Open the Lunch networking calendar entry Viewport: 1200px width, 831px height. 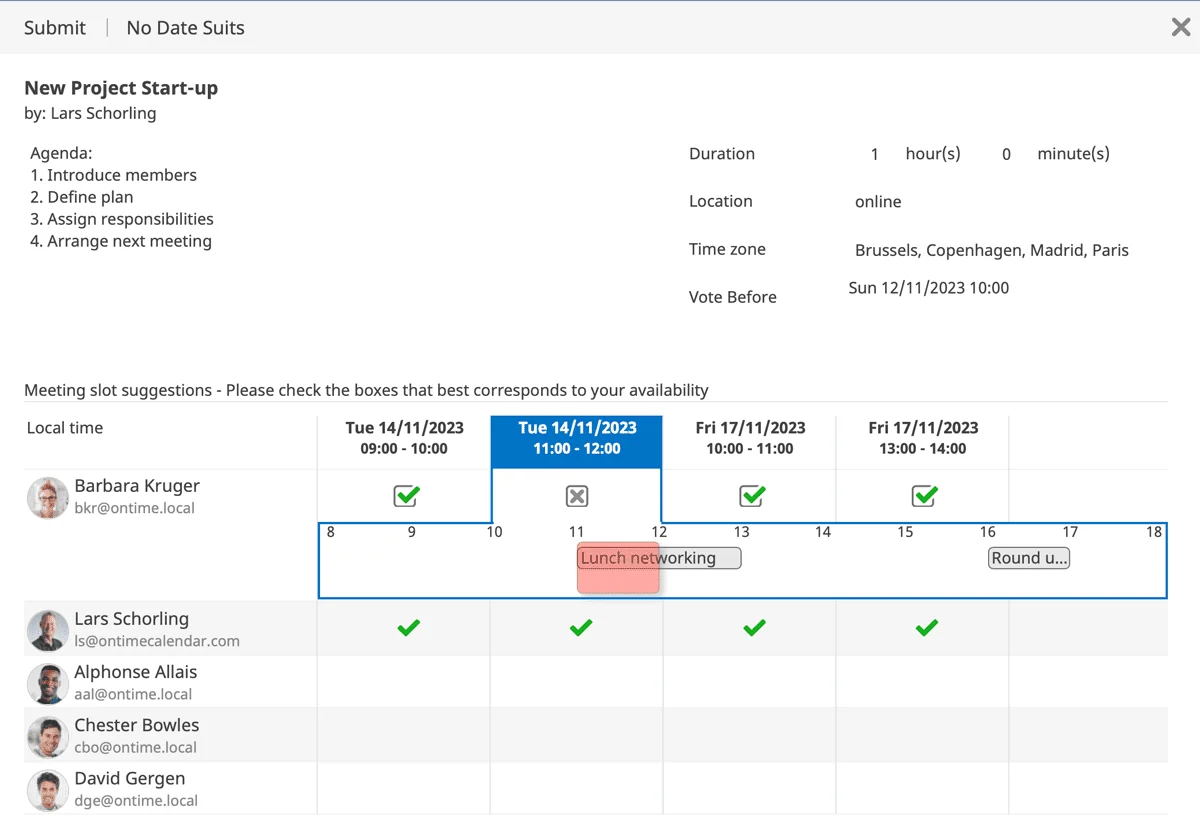(x=659, y=558)
